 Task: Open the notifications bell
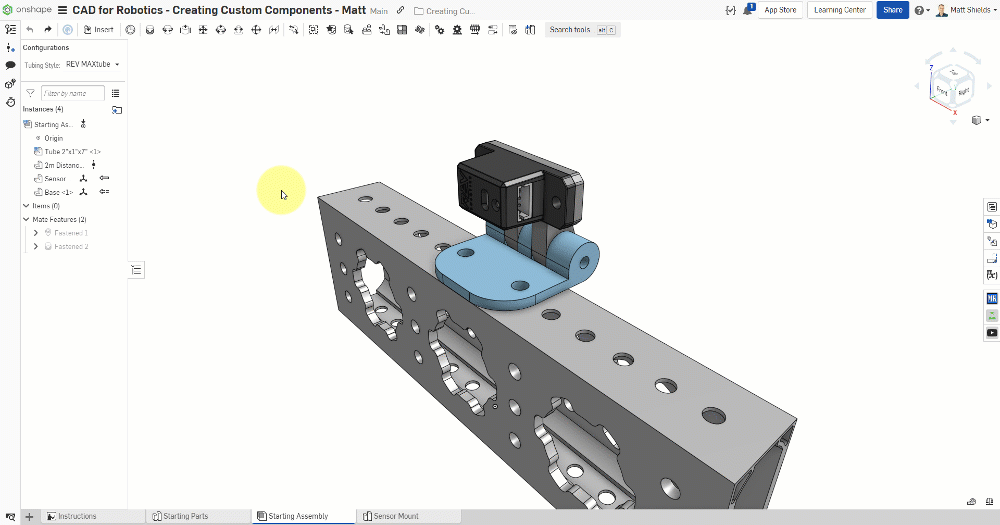(x=748, y=10)
